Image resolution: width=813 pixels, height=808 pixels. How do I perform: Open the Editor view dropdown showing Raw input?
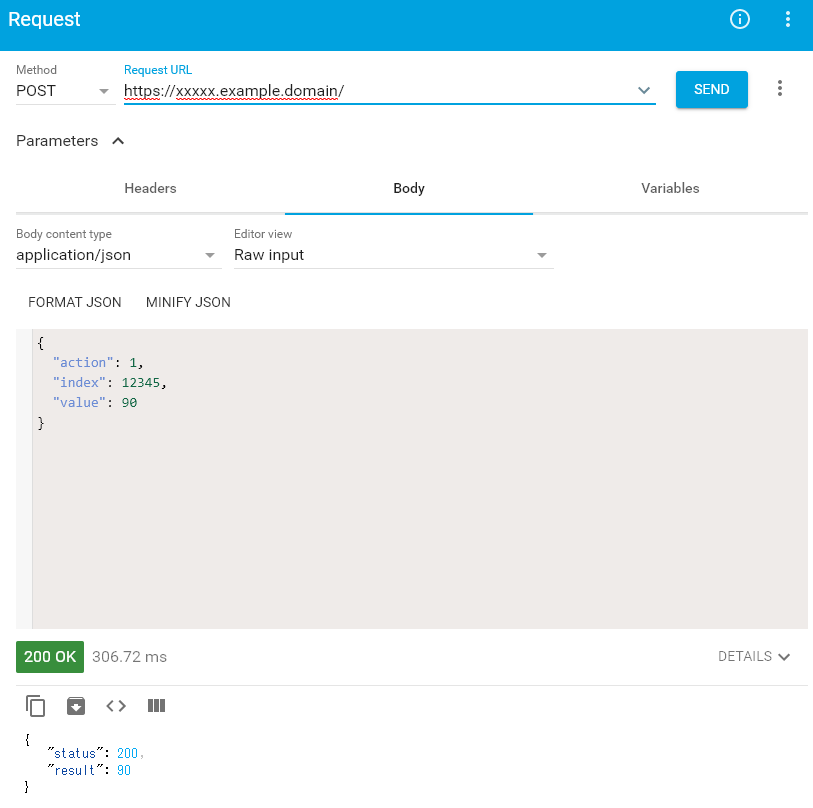pyautogui.click(x=393, y=255)
